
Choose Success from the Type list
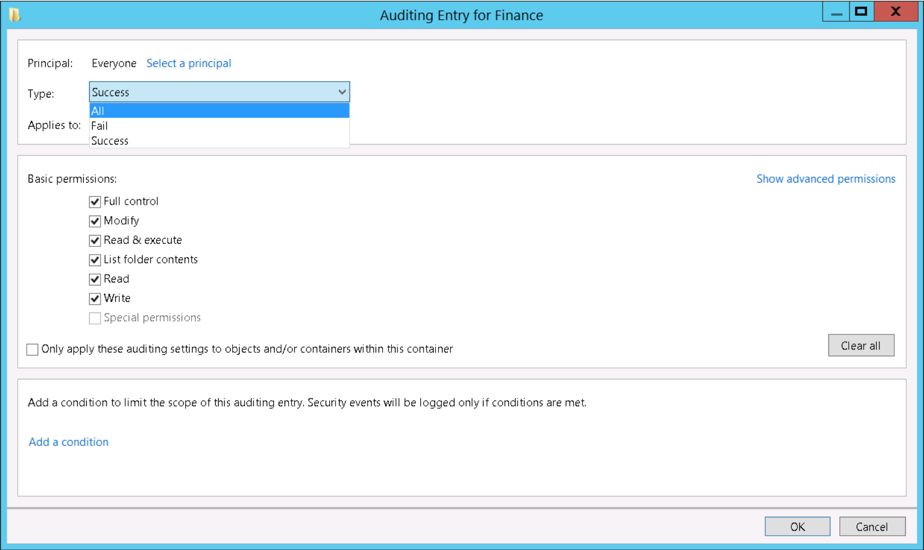[x=219, y=141]
